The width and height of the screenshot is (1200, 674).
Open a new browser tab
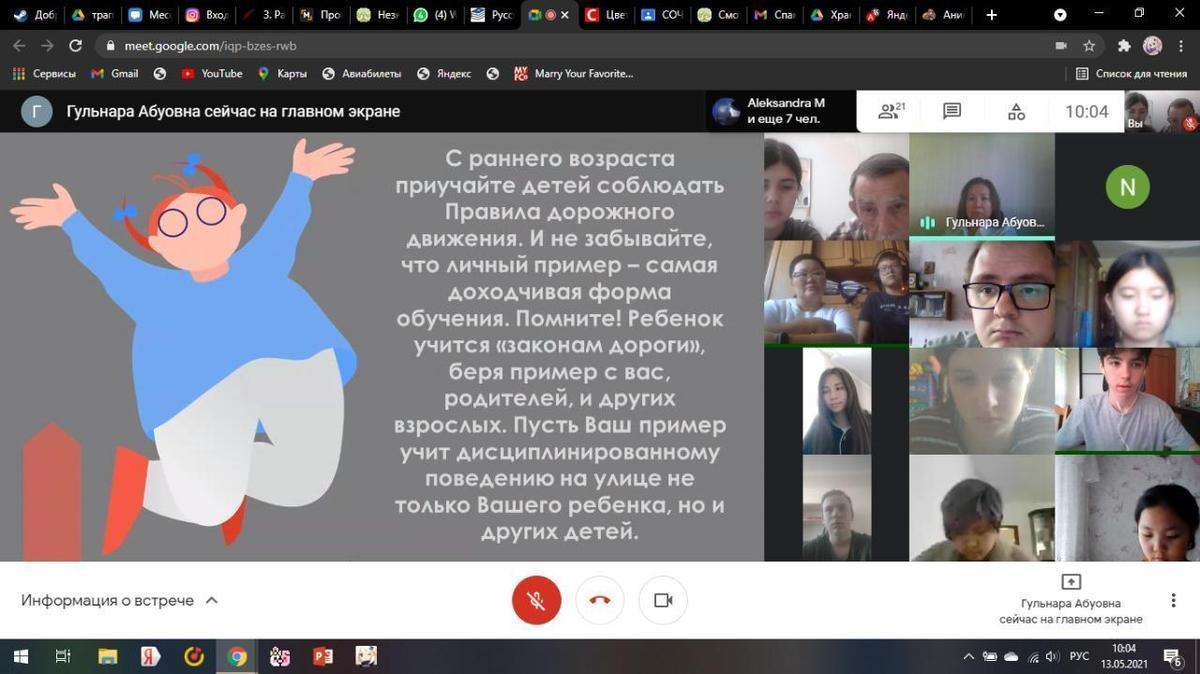(992, 15)
